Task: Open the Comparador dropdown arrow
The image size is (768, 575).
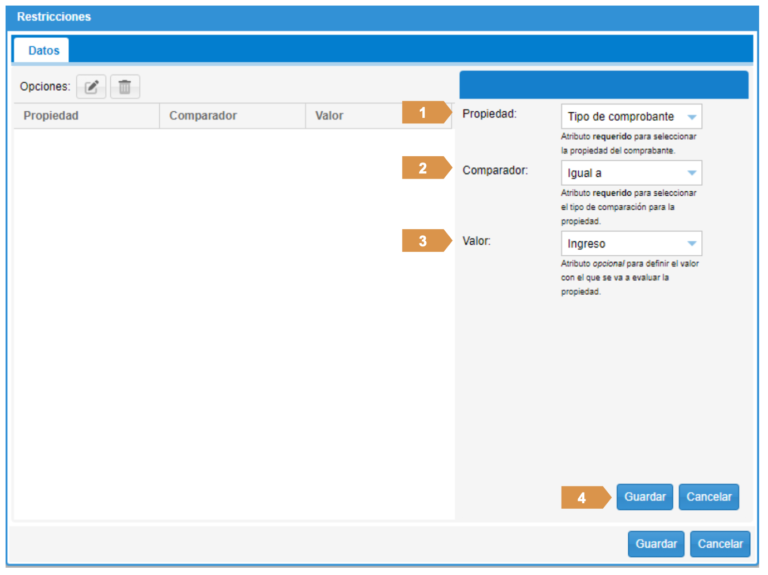Action: (x=691, y=173)
